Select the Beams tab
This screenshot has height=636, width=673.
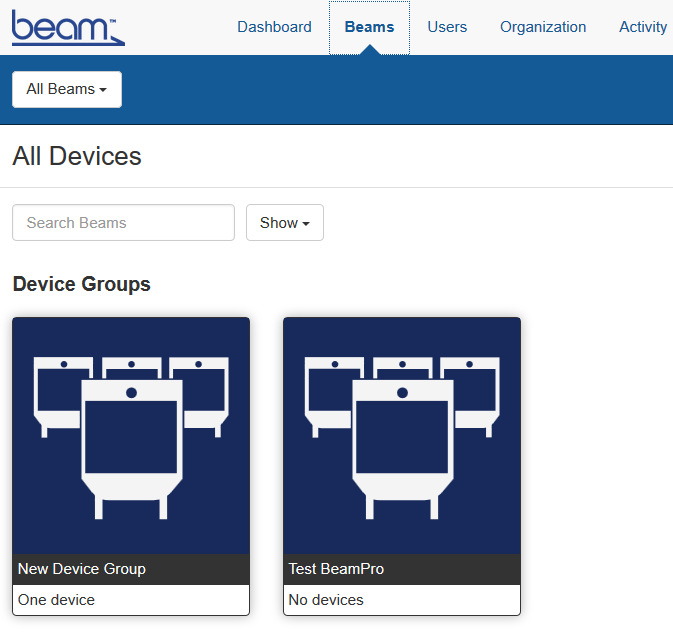point(369,27)
